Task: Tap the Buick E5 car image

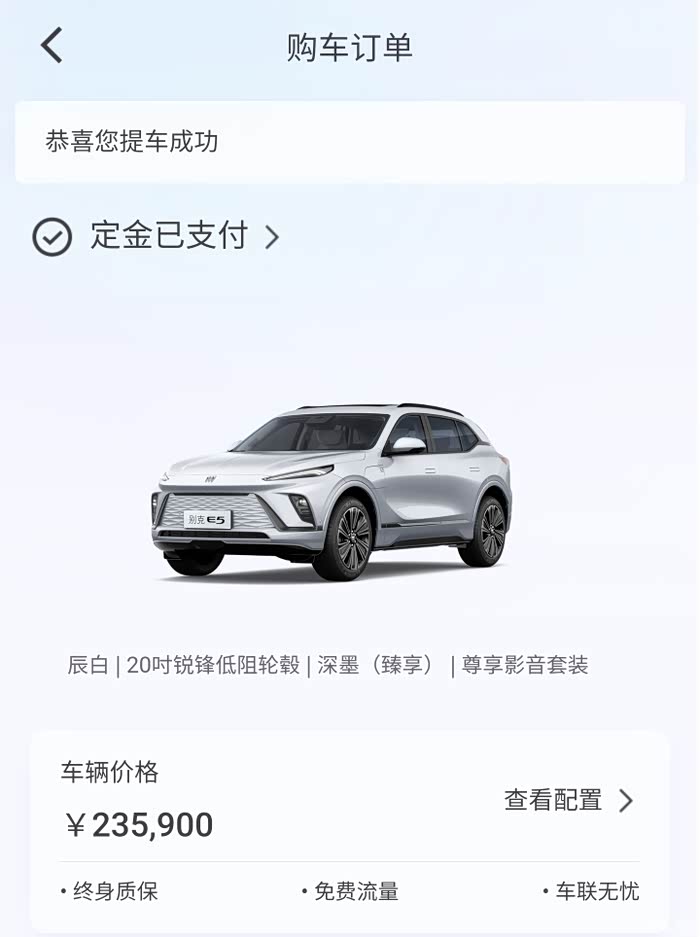Action: [331, 492]
